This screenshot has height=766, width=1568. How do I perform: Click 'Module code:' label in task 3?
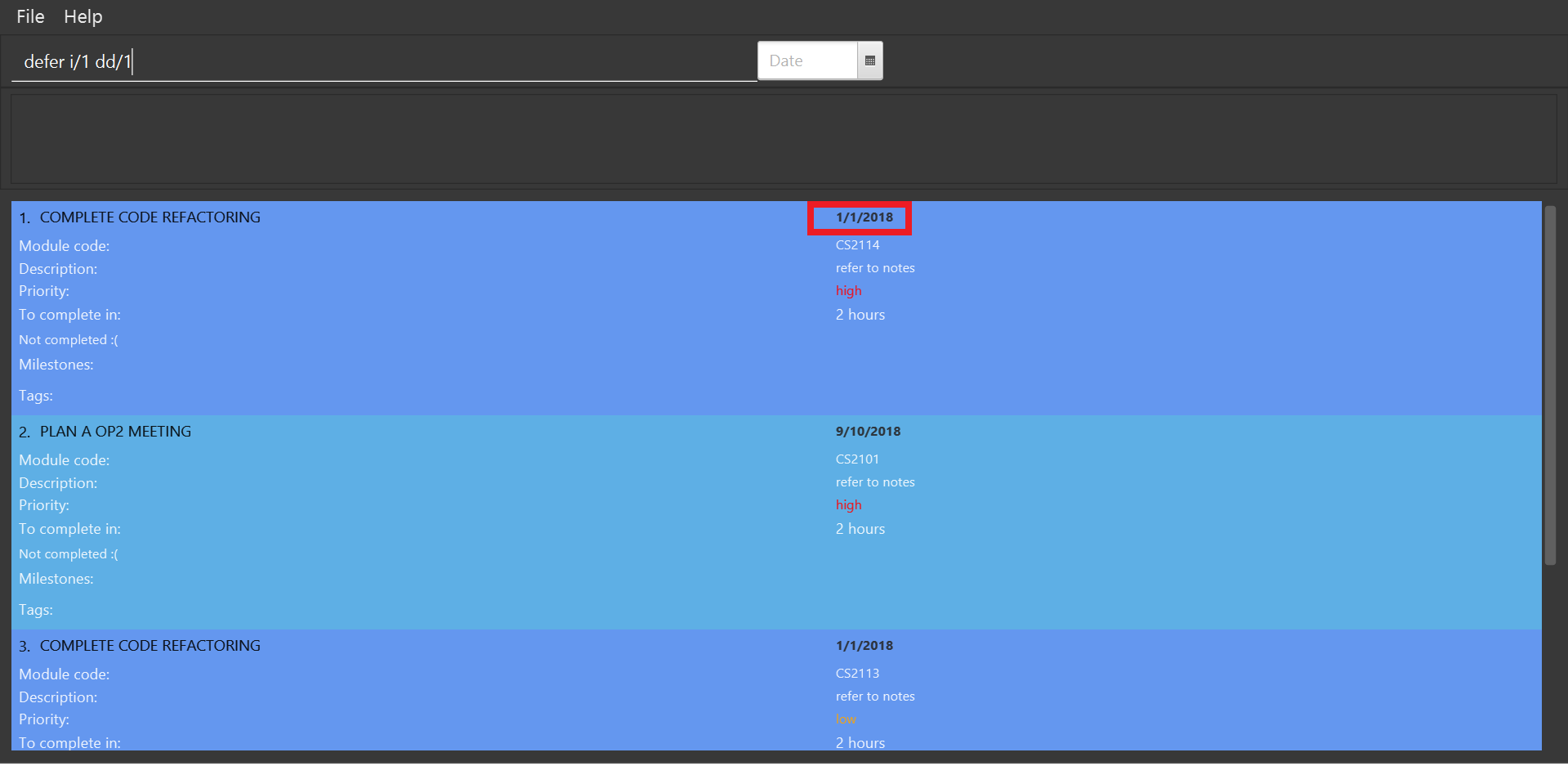(65, 674)
